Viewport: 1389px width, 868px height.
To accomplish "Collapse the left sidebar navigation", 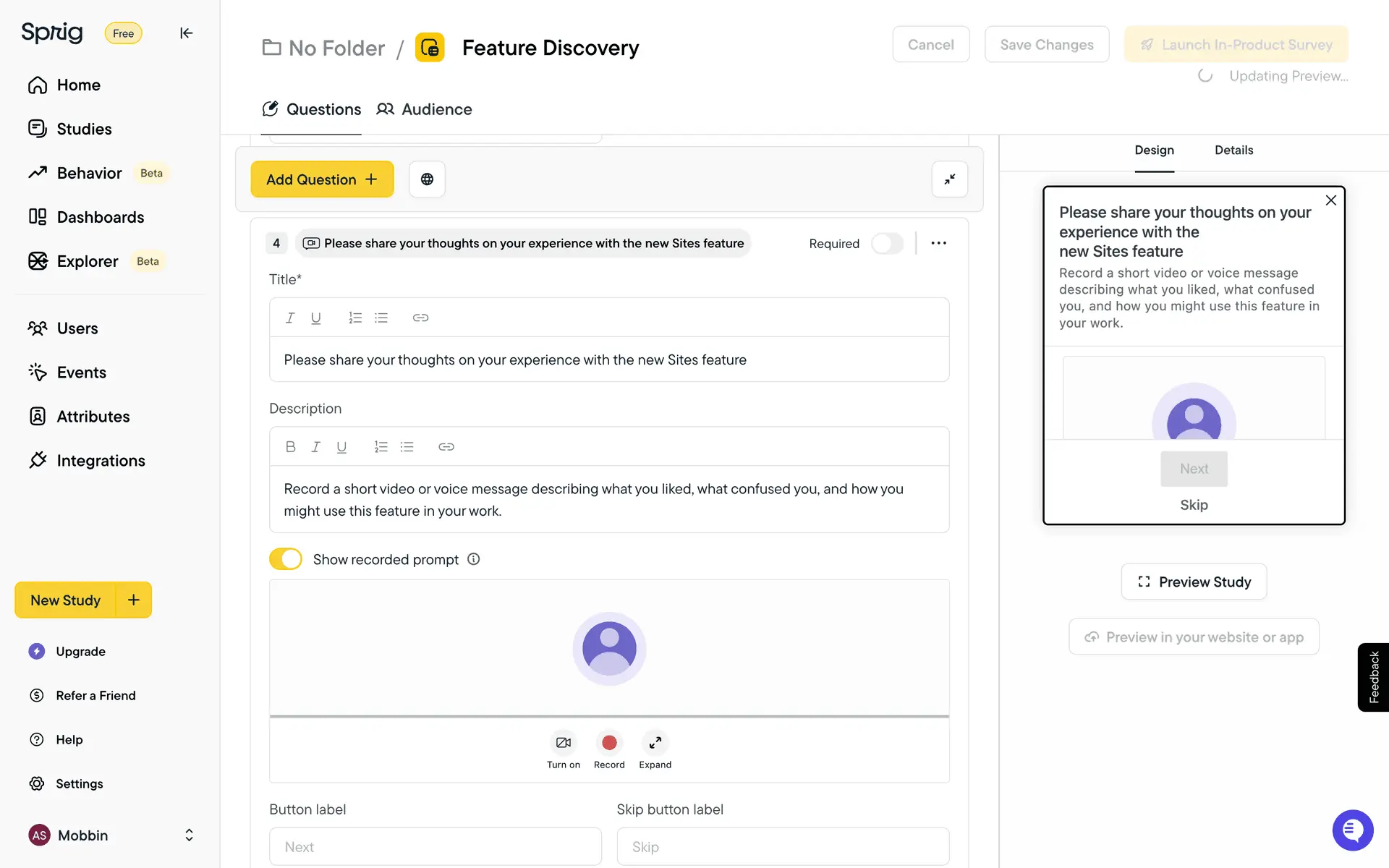I will [186, 33].
